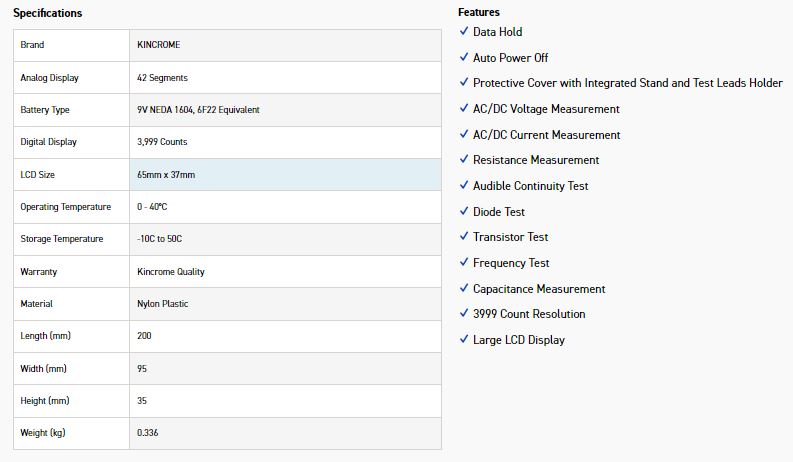Click the checkmark beside Resistance Measurement

click(463, 160)
